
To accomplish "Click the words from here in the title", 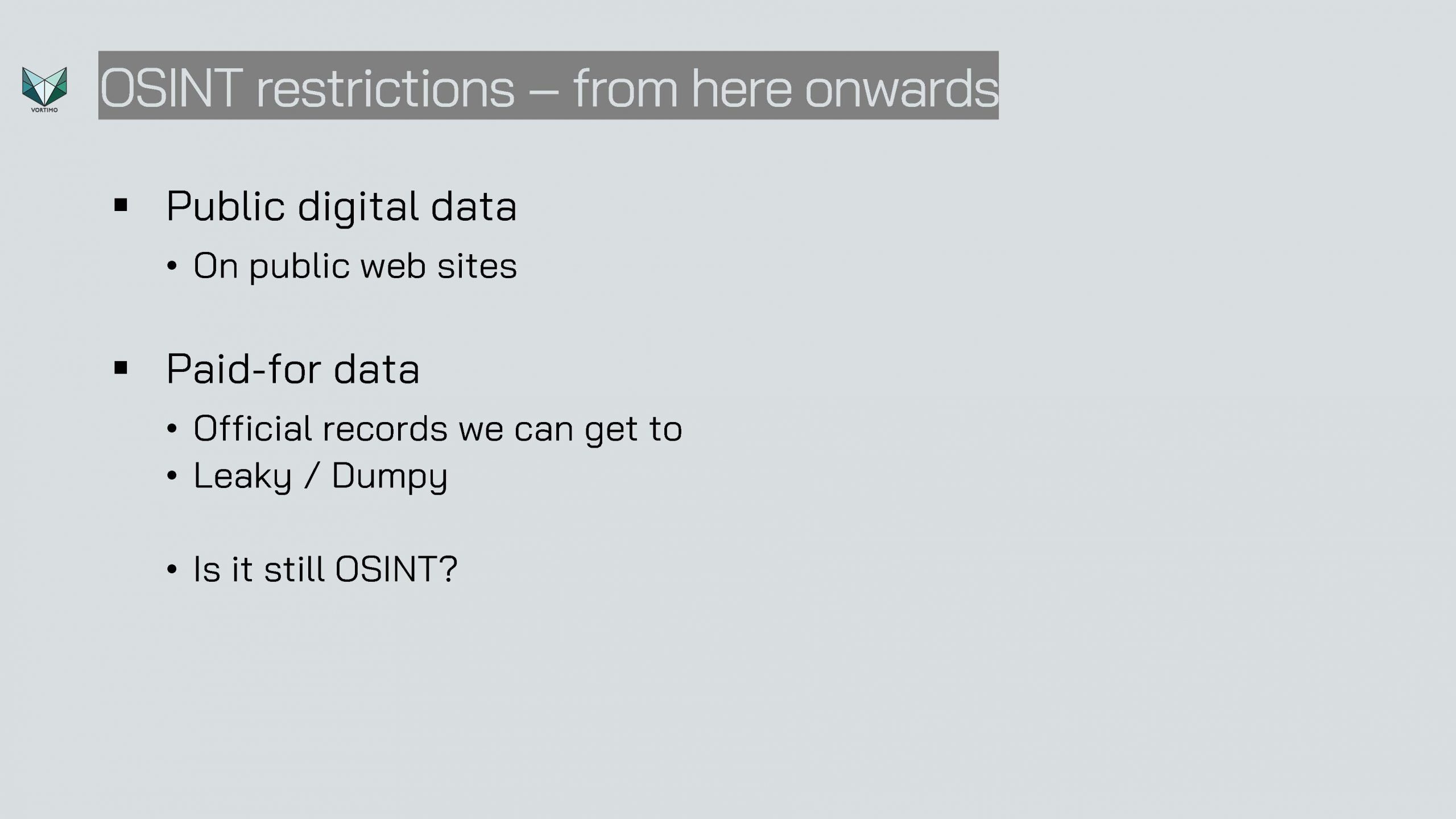I will point(682,88).
